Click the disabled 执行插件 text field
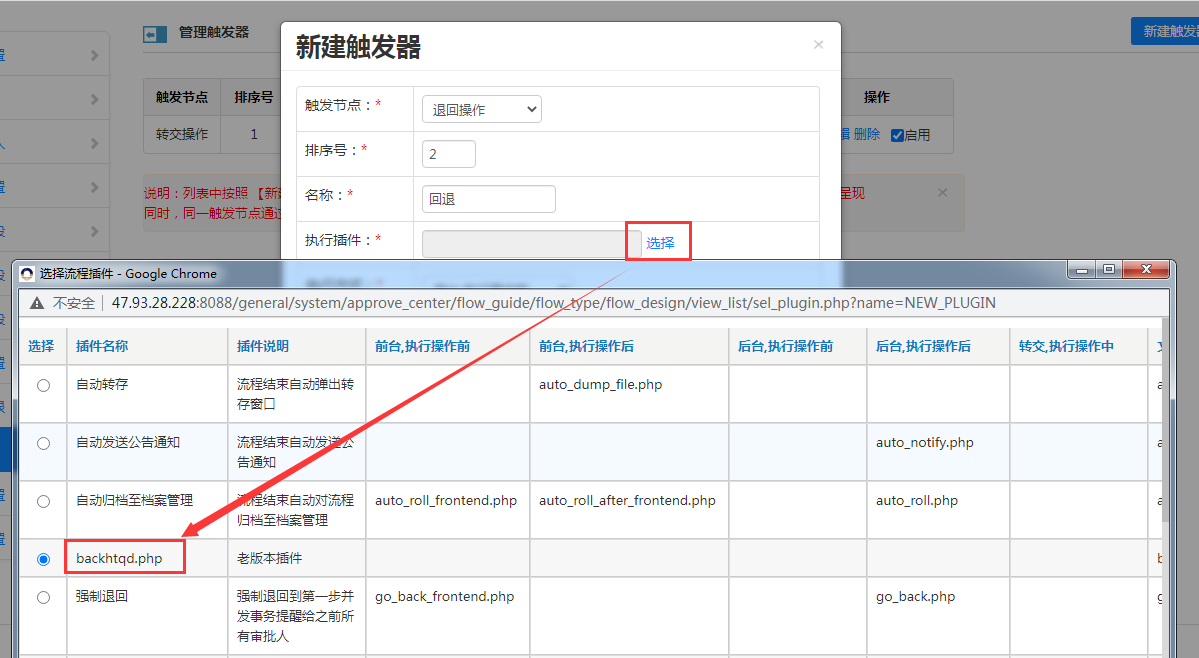1199x658 pixels. point(531,244)
